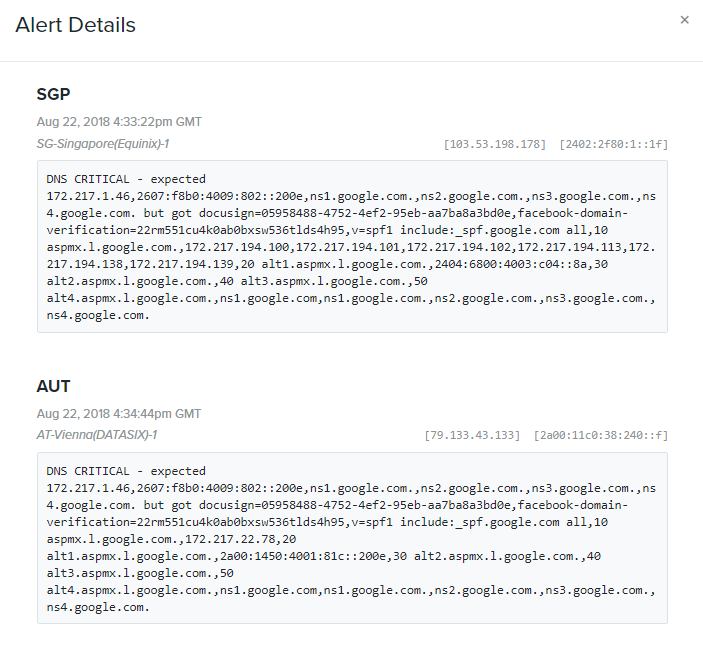Select the AUT heading

point(53,386)
